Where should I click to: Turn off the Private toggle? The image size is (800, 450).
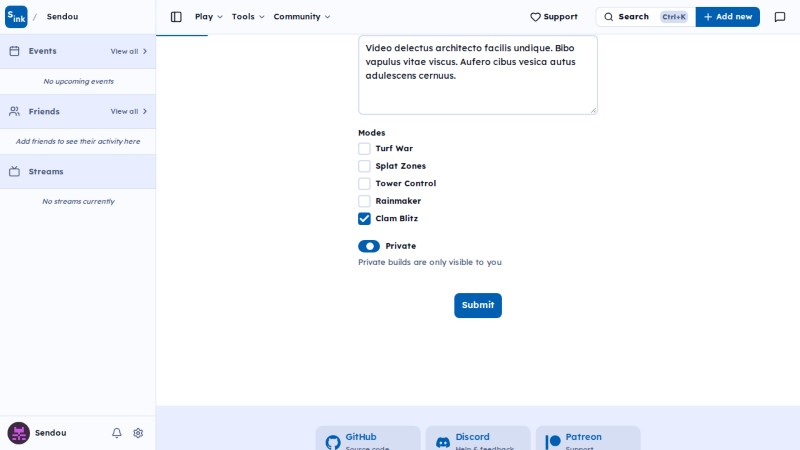[369, 246]
